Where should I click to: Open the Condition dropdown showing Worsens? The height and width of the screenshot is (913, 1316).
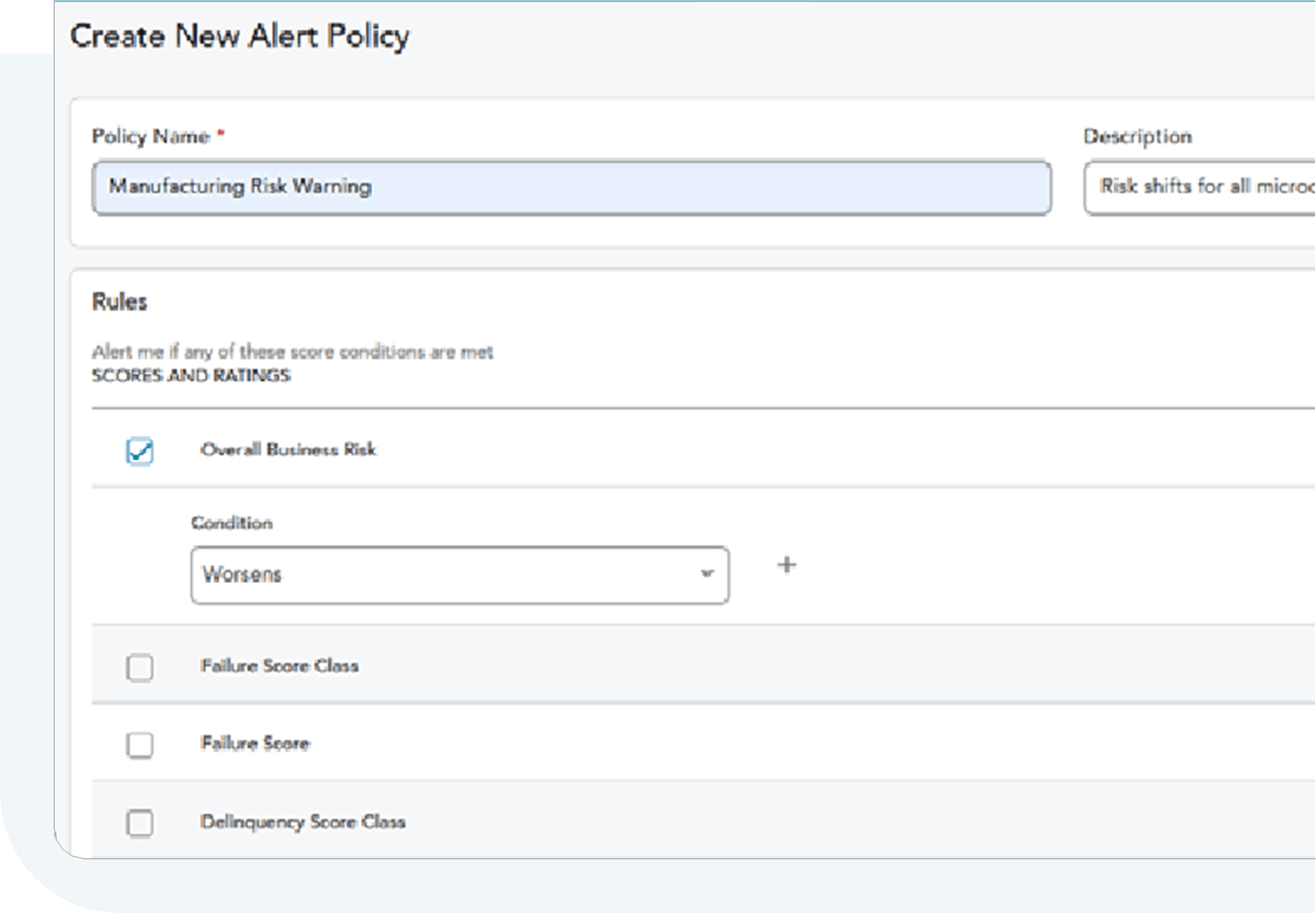pos(459,575)
